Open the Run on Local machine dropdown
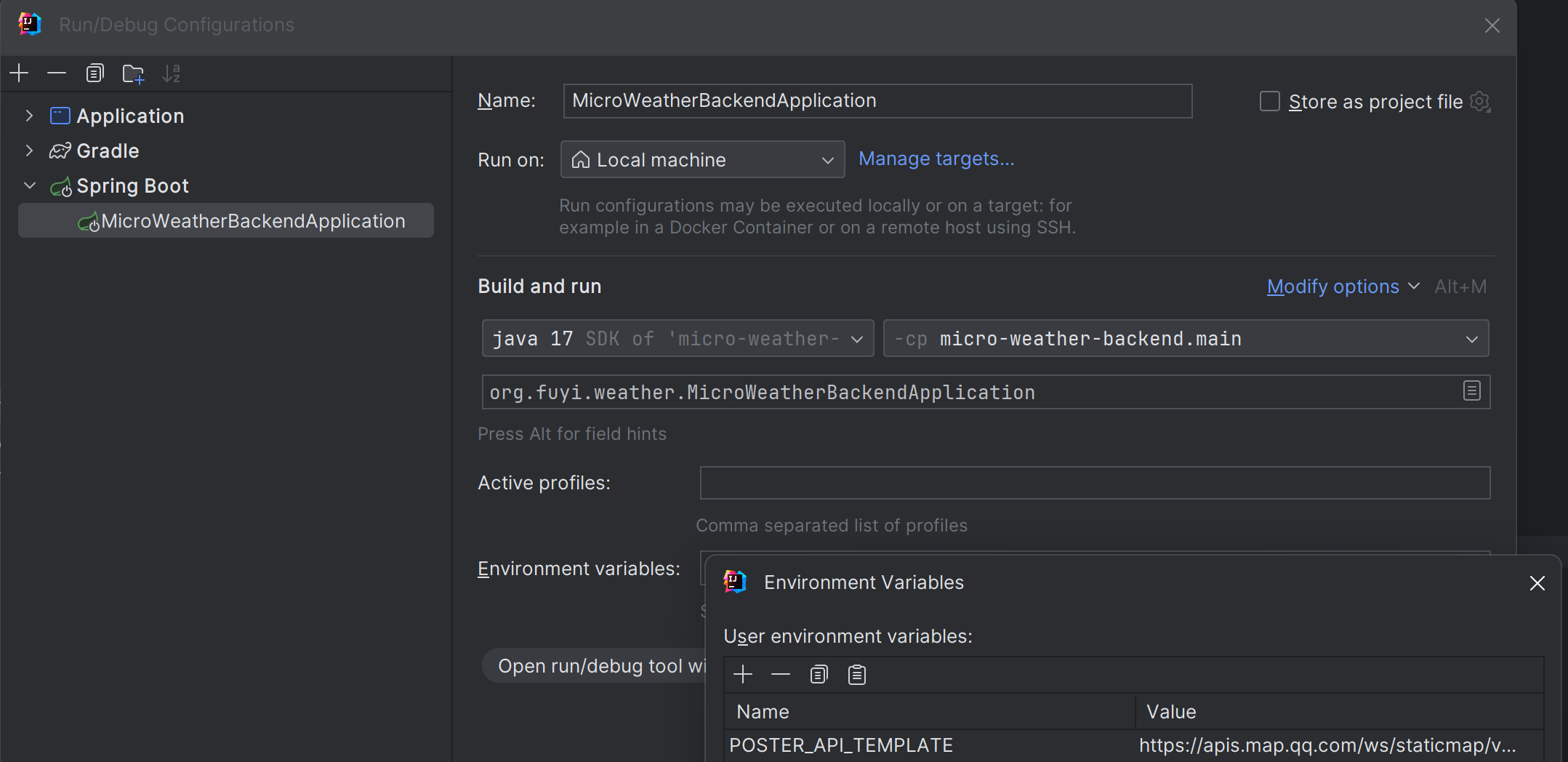 pos(702,160)
